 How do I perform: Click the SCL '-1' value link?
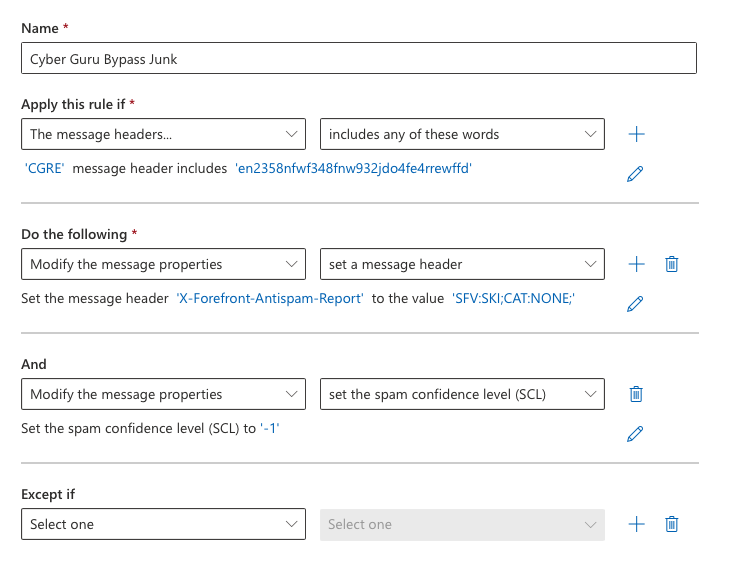click(x=270, y=428)
